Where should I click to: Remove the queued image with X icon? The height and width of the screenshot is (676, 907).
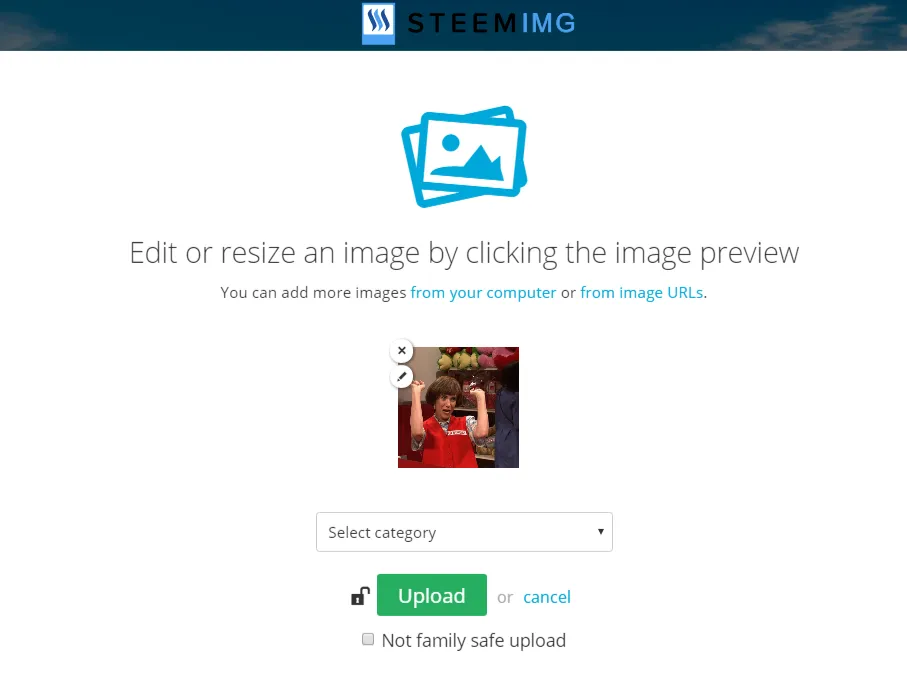pos(402,350)
